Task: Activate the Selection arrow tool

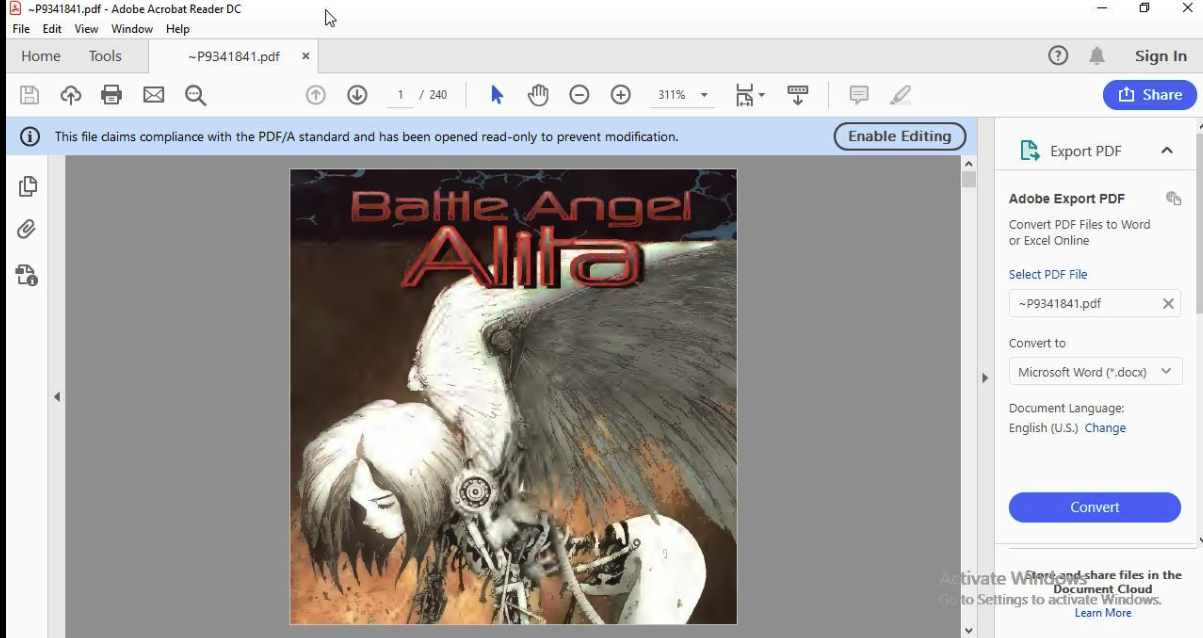Action: pos(497,95)
